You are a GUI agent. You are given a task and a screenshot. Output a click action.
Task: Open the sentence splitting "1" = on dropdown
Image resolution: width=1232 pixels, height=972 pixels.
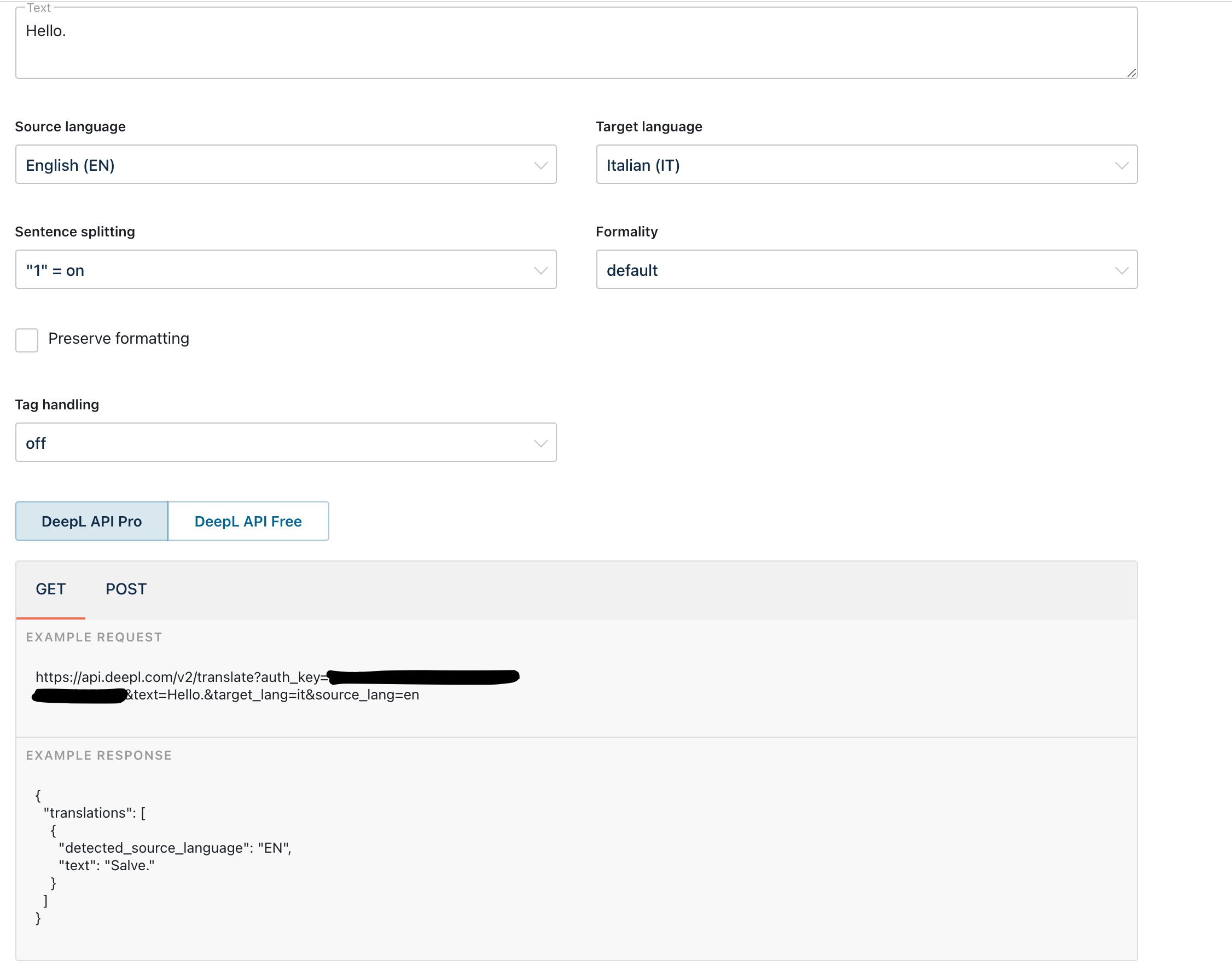tap(273, 270)
